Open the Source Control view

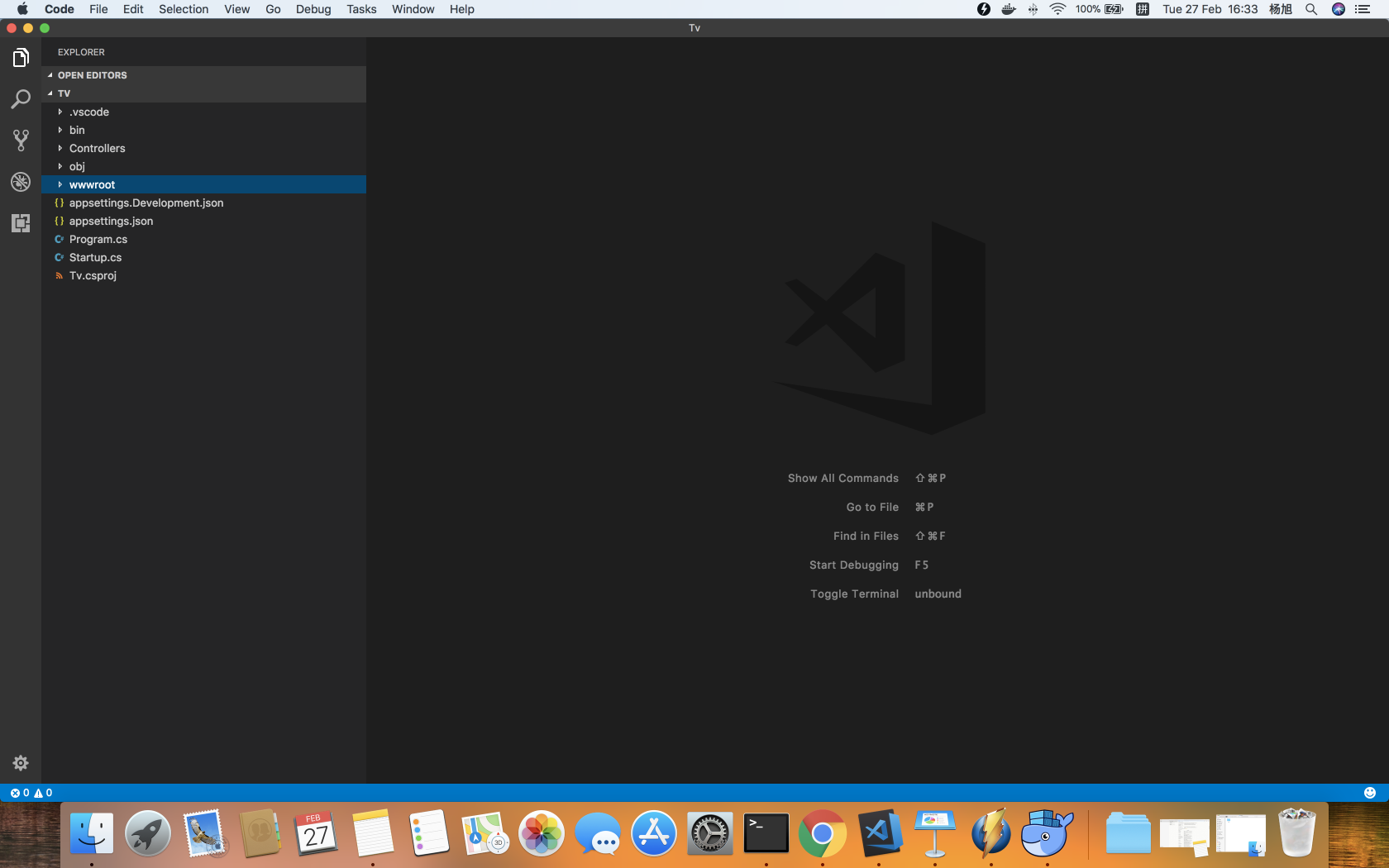(x=21, y=141)
